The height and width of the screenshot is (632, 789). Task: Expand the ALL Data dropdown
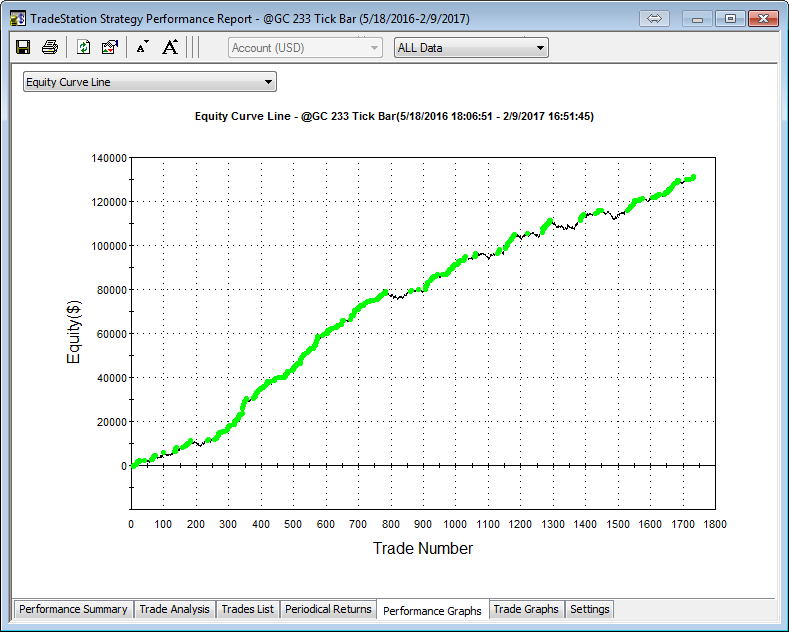(471, 47)
